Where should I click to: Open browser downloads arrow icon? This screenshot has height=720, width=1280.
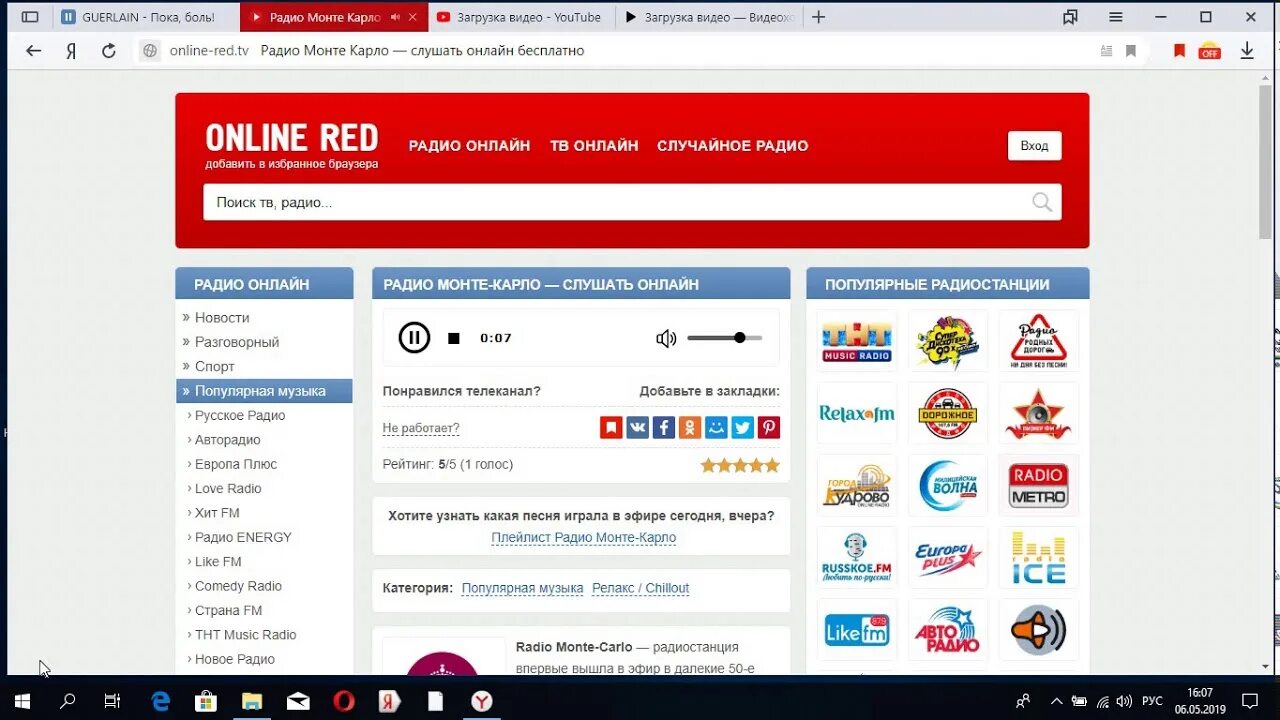click(x=1247, y=51)
